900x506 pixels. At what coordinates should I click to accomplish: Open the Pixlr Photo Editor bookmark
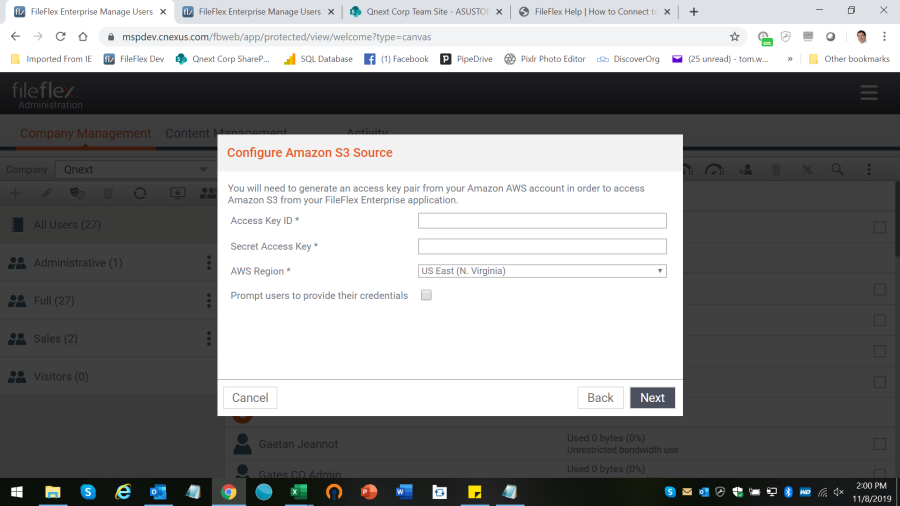[x=545, y=59]
